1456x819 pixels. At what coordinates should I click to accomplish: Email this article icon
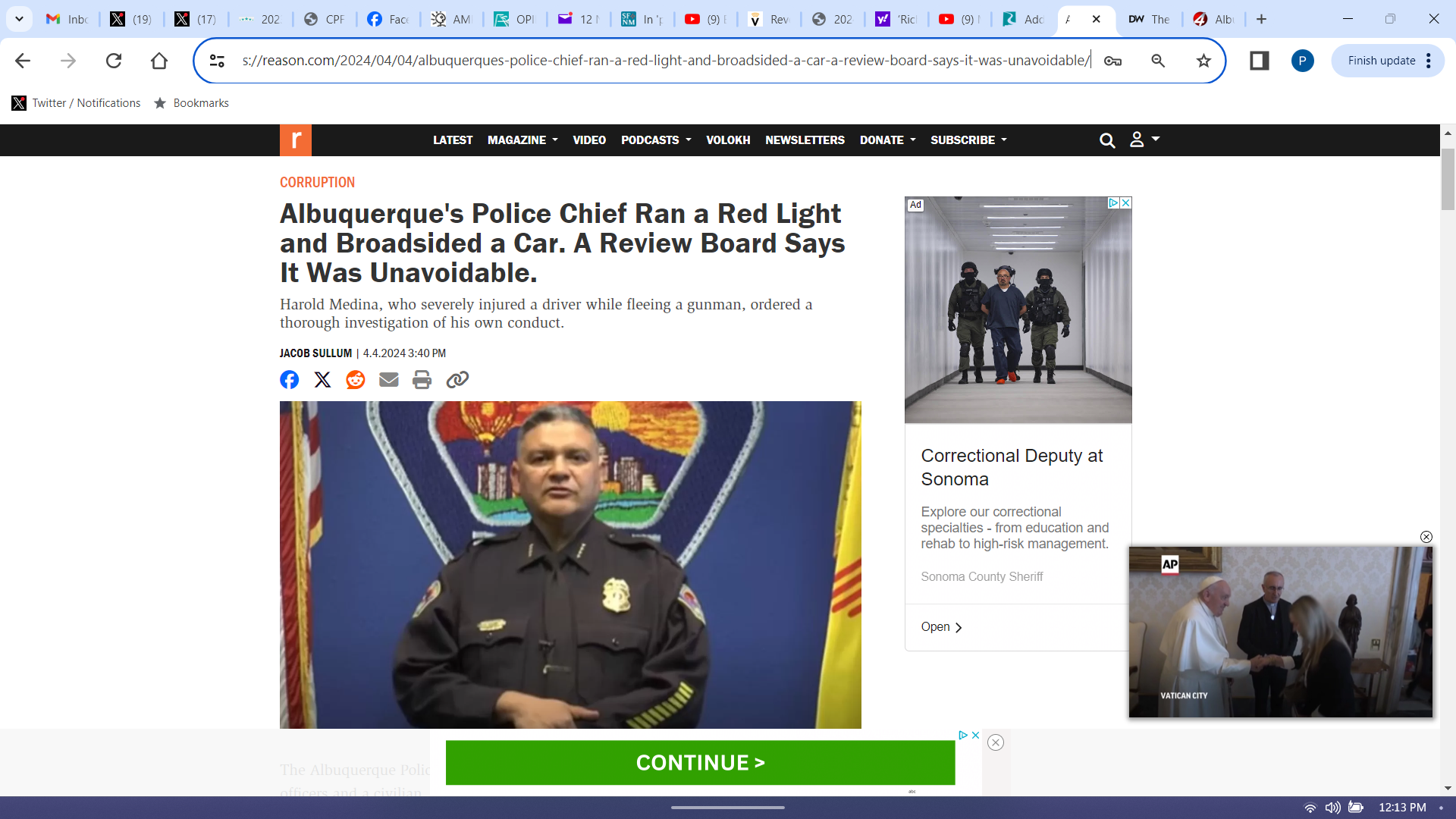coord(388,380)
